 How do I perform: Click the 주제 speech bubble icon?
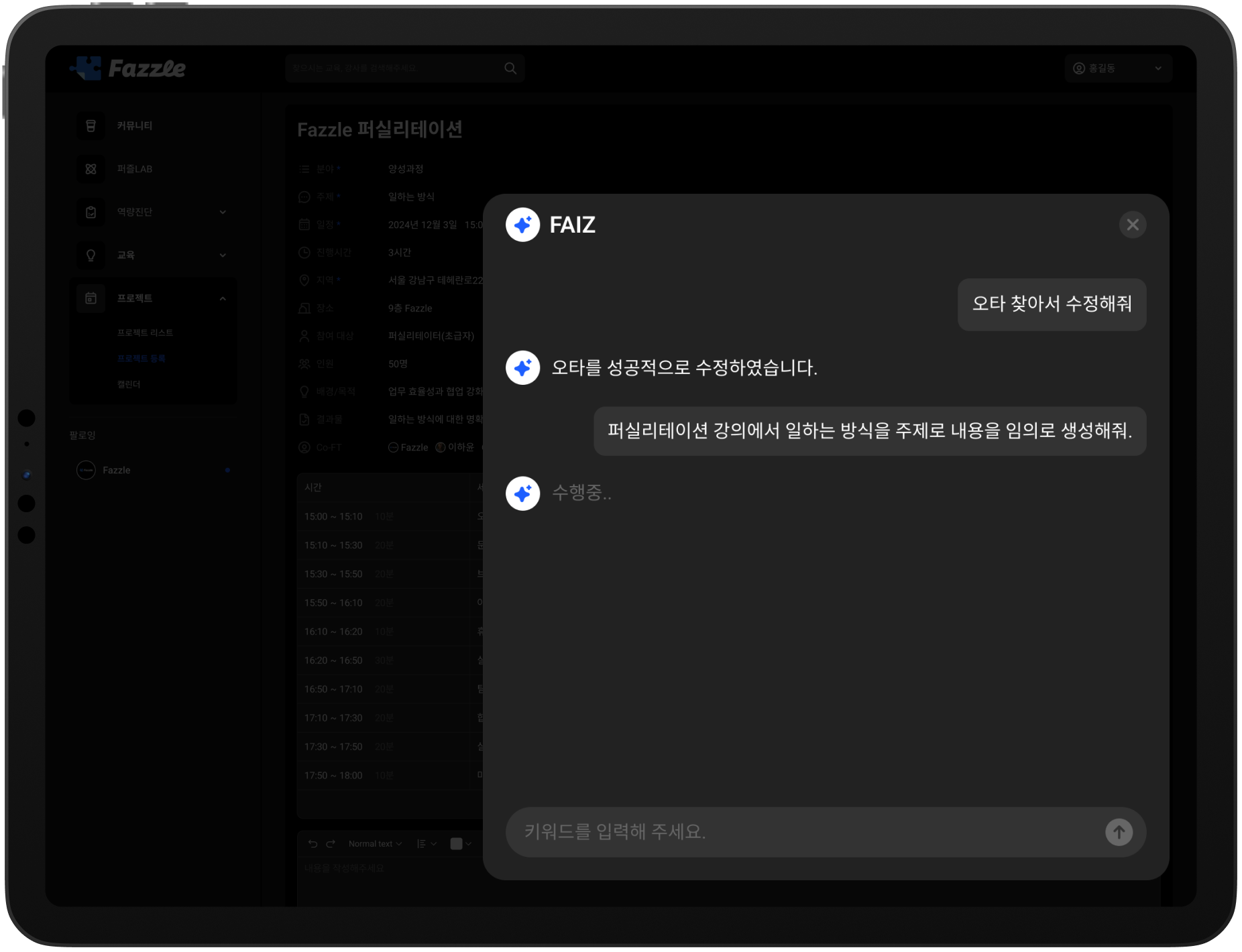pos(304,197)
